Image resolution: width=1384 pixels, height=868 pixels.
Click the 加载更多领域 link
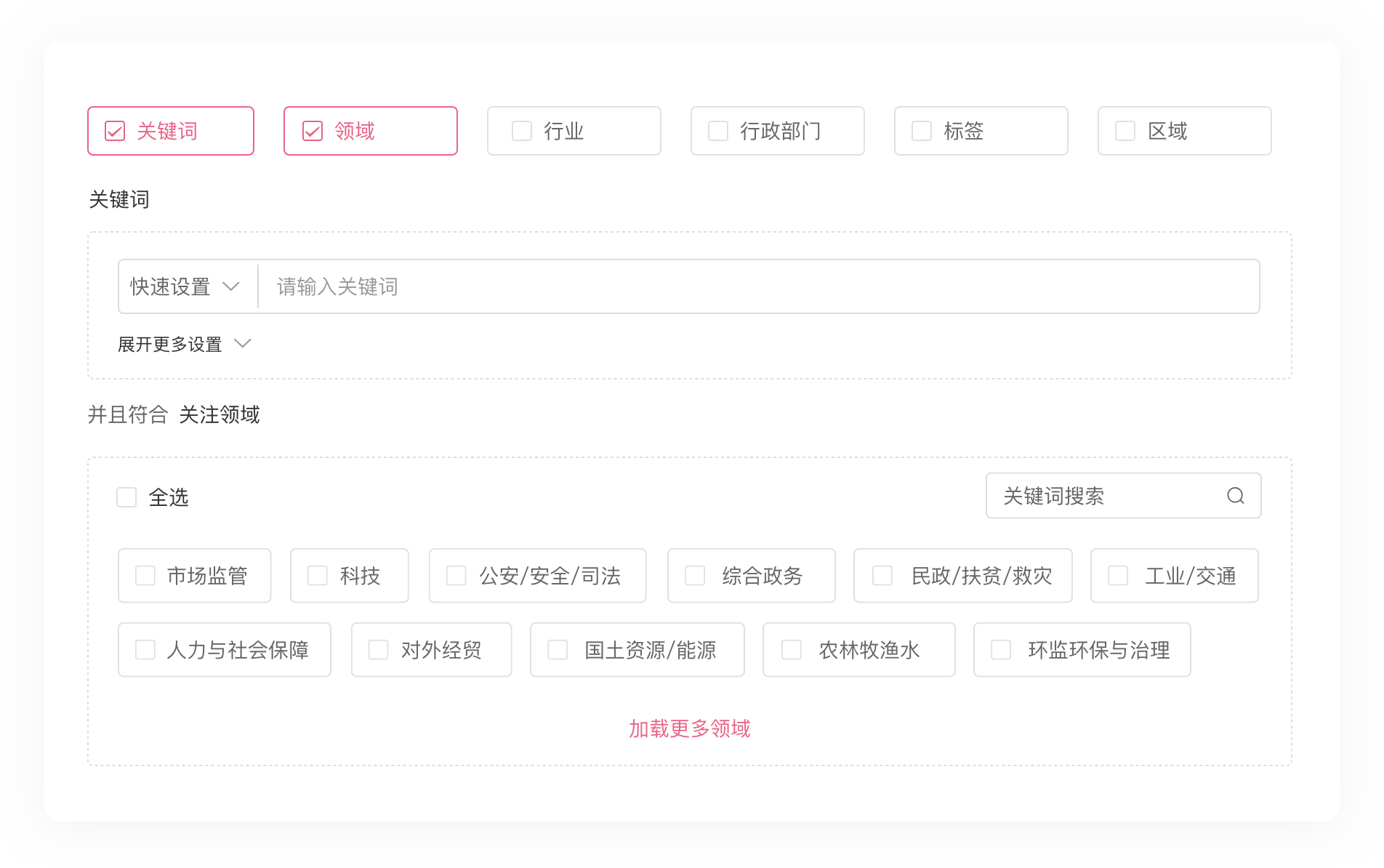tap(689, 728)
